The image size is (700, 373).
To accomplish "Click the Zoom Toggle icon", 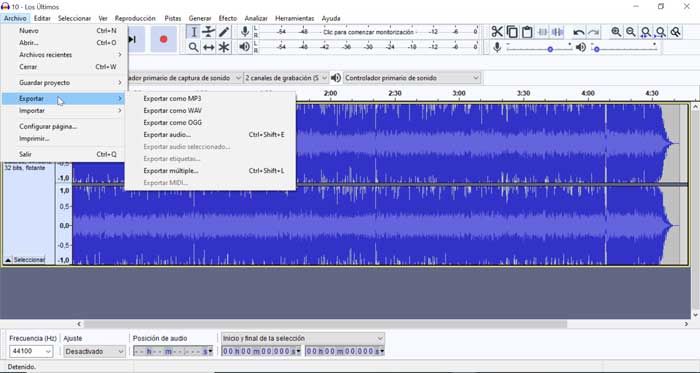I will [675, 32].
